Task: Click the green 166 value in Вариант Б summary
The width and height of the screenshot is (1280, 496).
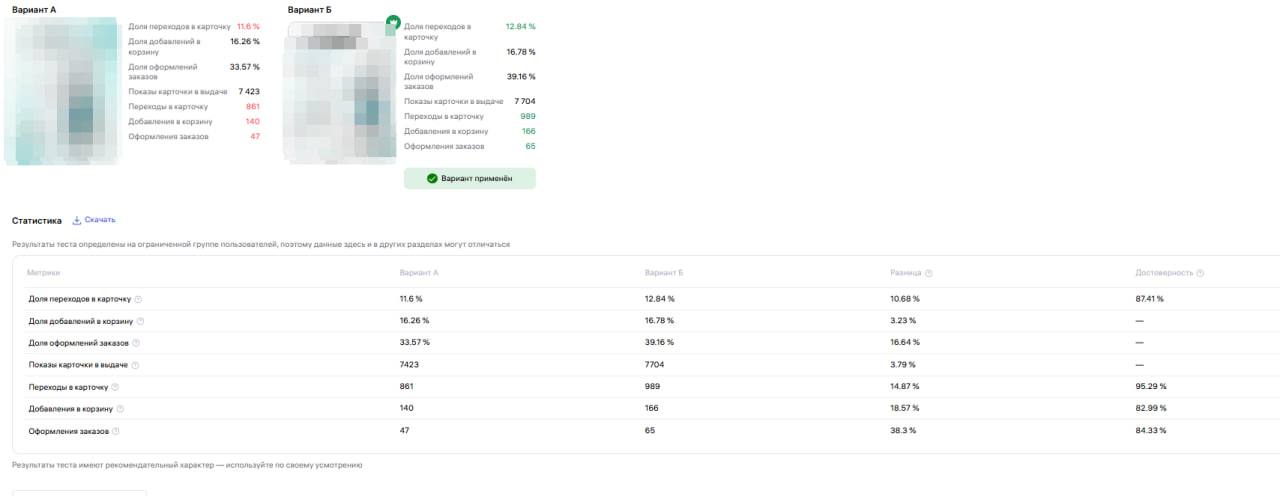Action: [x=528, y=131]
